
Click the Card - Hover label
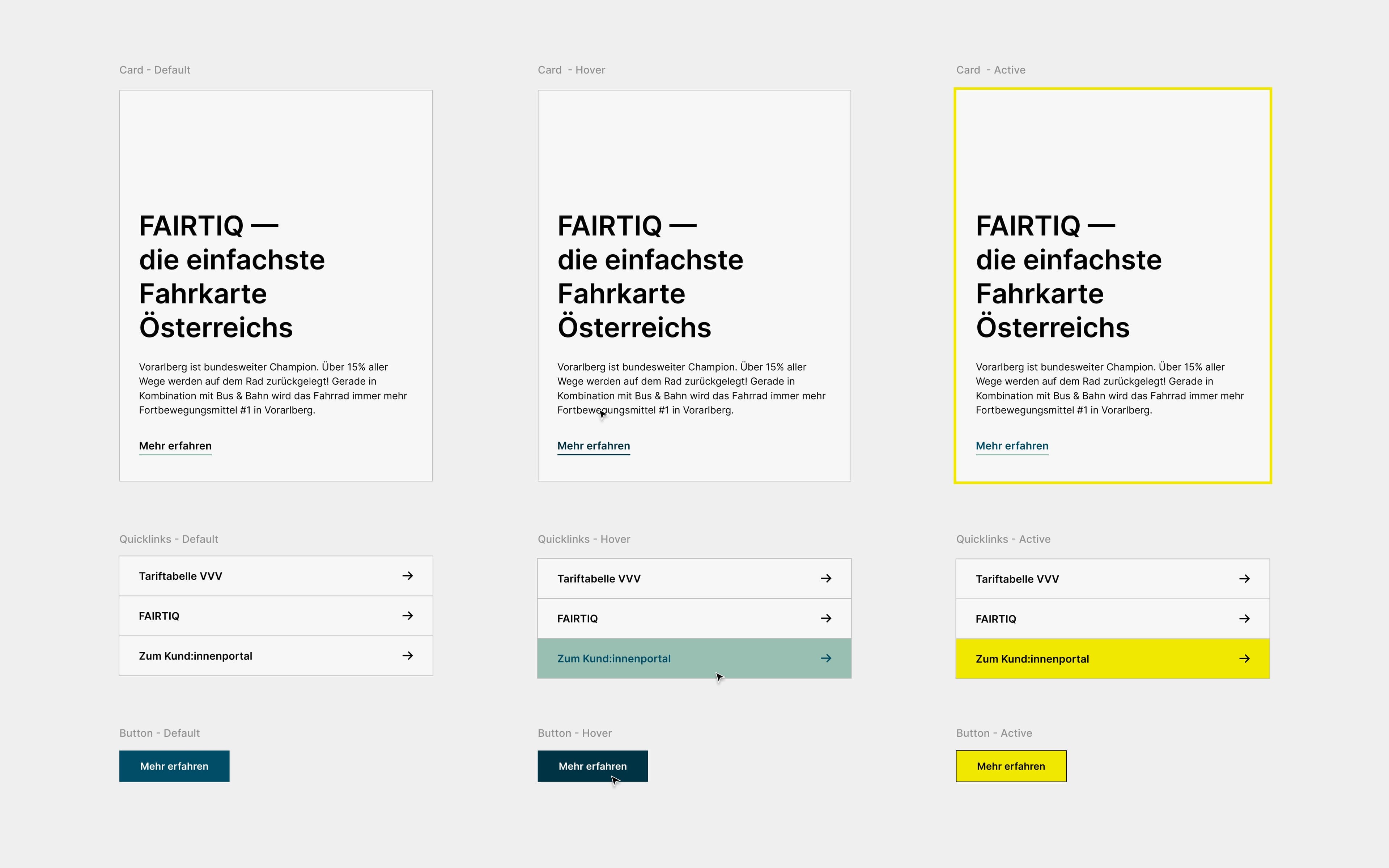tap(572, 70)
